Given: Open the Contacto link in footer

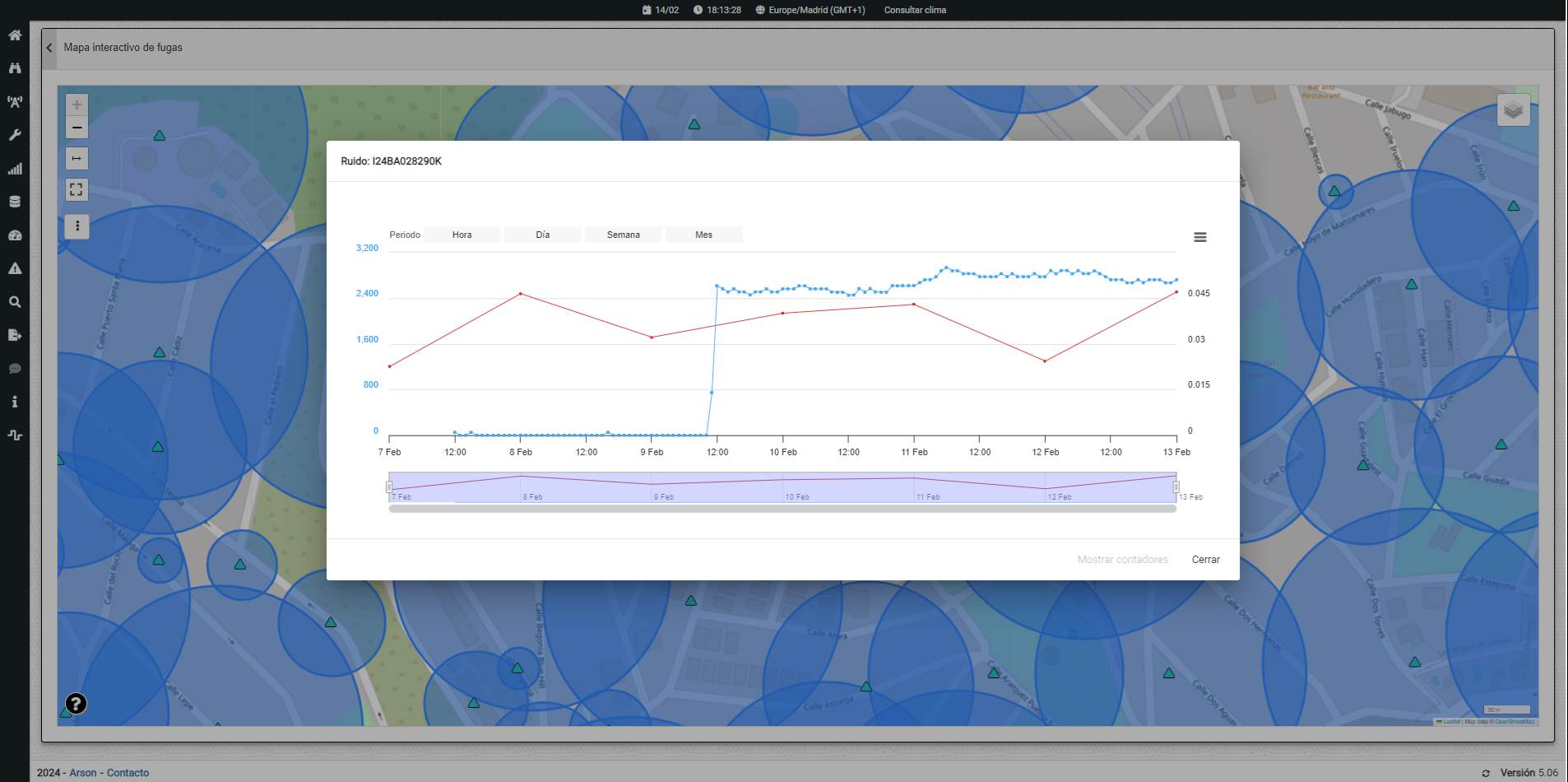Looking at the screenshot, I should 128,773.
